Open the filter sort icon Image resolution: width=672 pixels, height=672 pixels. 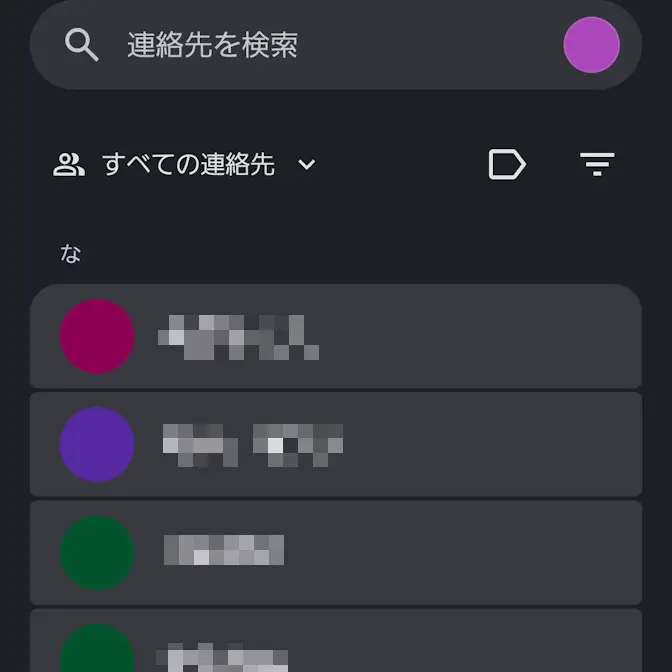(597, 164)
